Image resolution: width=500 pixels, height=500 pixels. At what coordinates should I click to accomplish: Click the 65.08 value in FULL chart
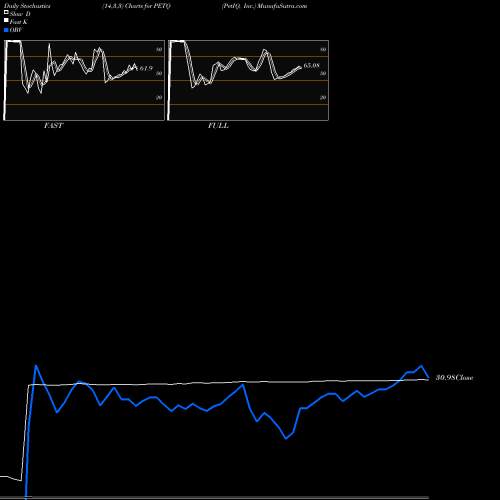311,65
